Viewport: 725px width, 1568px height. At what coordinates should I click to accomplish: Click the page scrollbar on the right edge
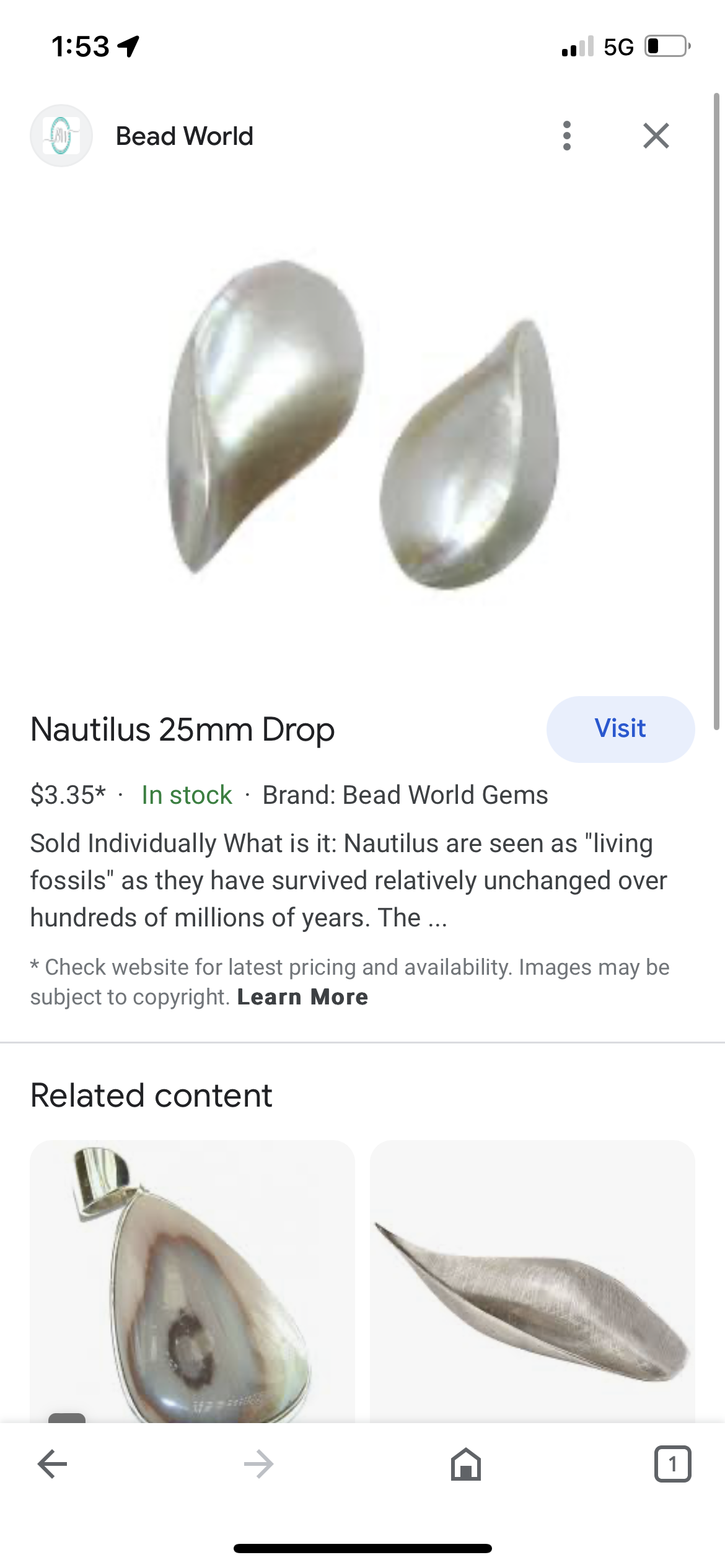pos(716,409)
